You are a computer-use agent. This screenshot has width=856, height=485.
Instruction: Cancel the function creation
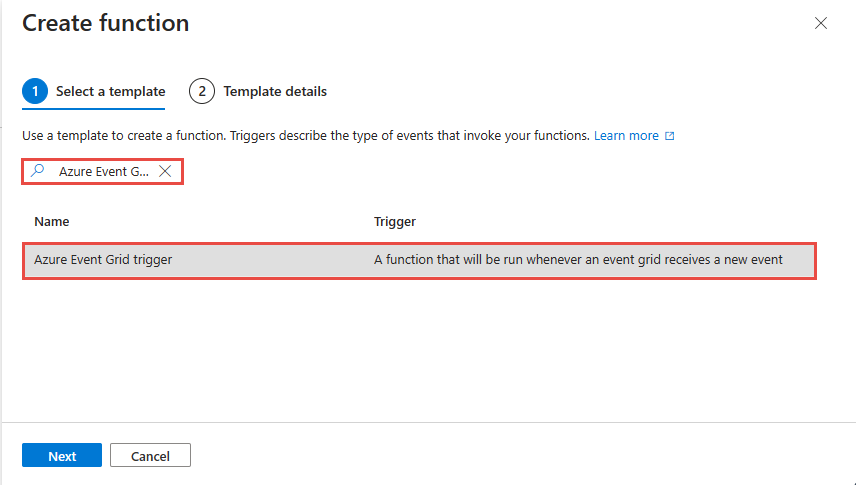coord(150,456)
